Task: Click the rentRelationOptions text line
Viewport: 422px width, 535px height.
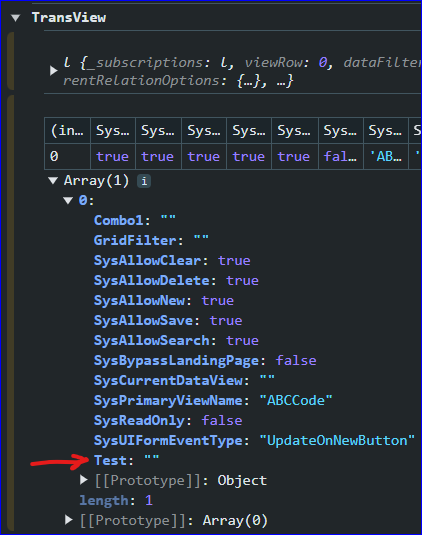Action: tap(178, 81)
